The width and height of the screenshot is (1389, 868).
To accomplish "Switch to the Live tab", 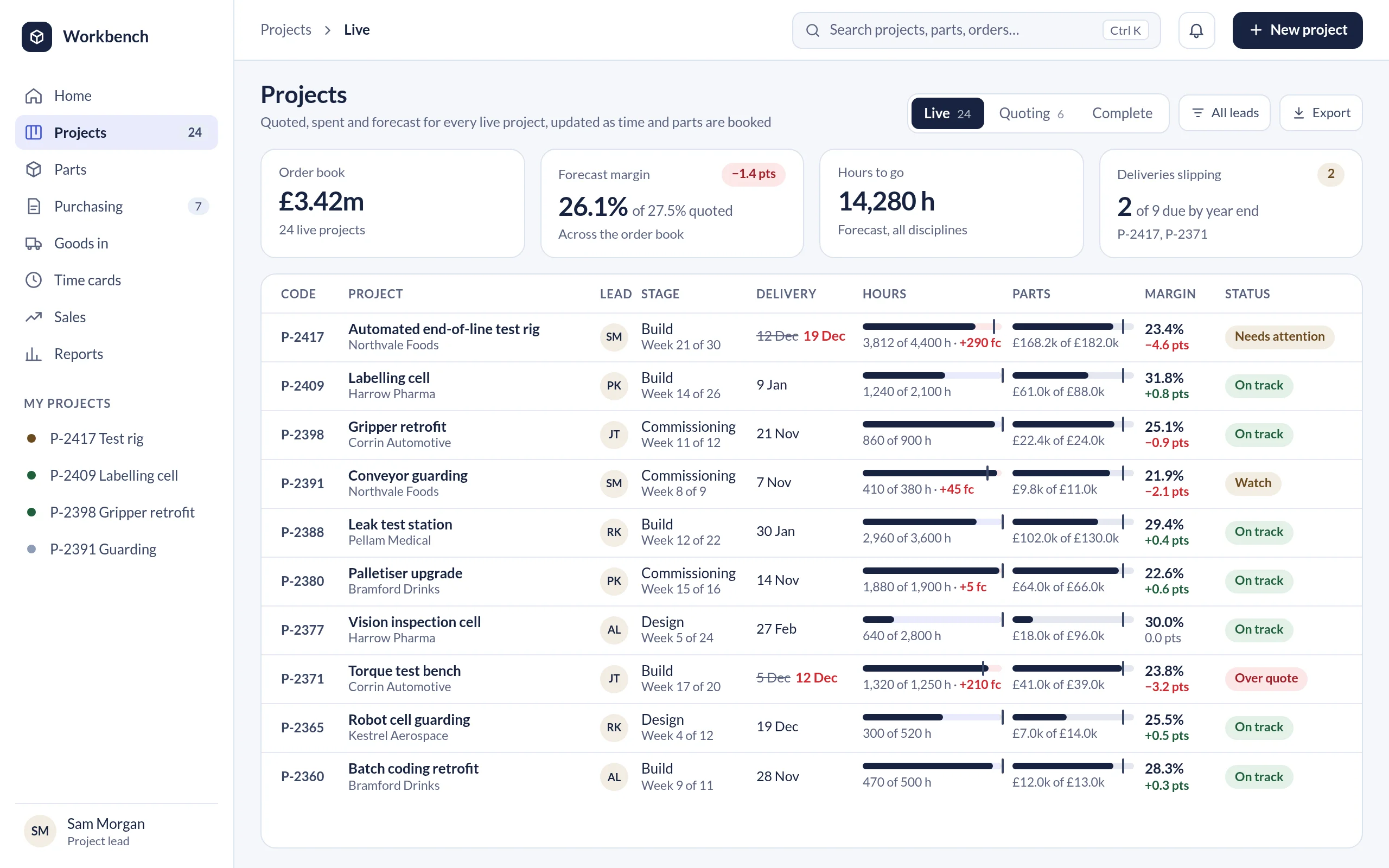I will click(x=947, y=113).
